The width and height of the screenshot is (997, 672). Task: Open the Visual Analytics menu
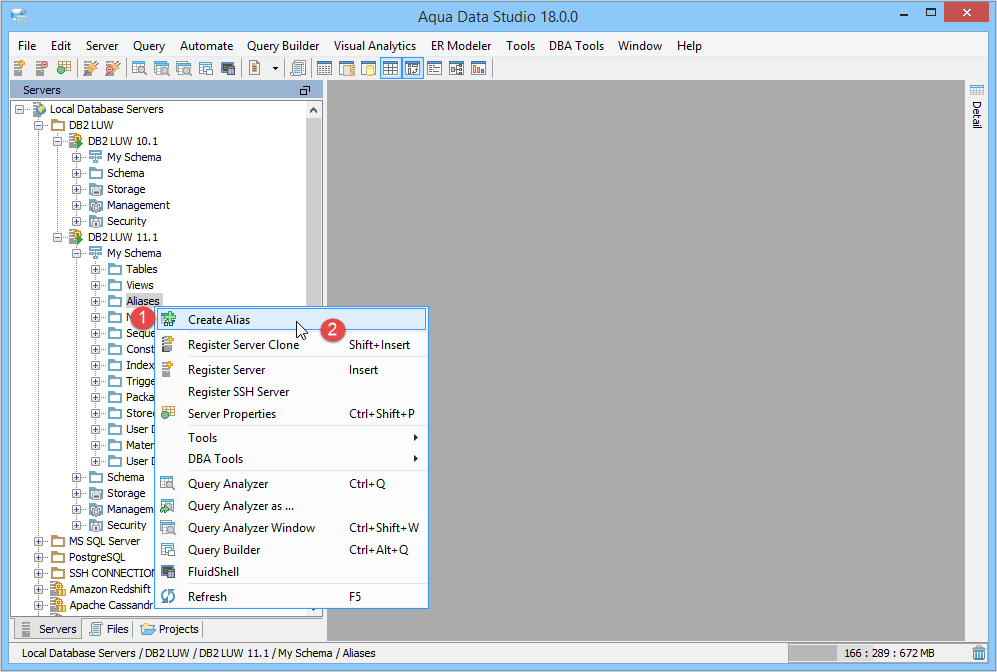375,46
